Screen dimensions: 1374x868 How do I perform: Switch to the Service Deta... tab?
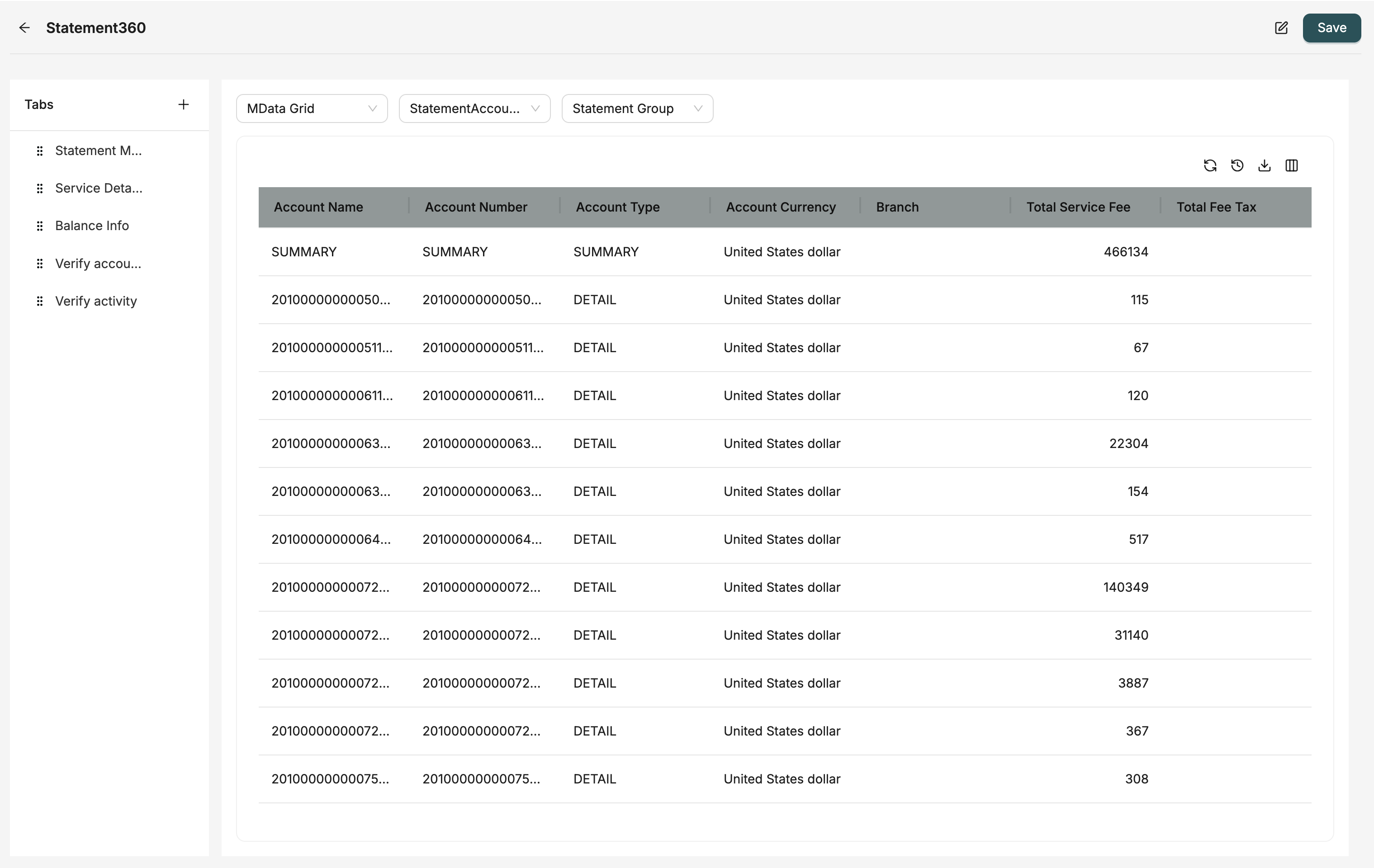tap(98, 188)
